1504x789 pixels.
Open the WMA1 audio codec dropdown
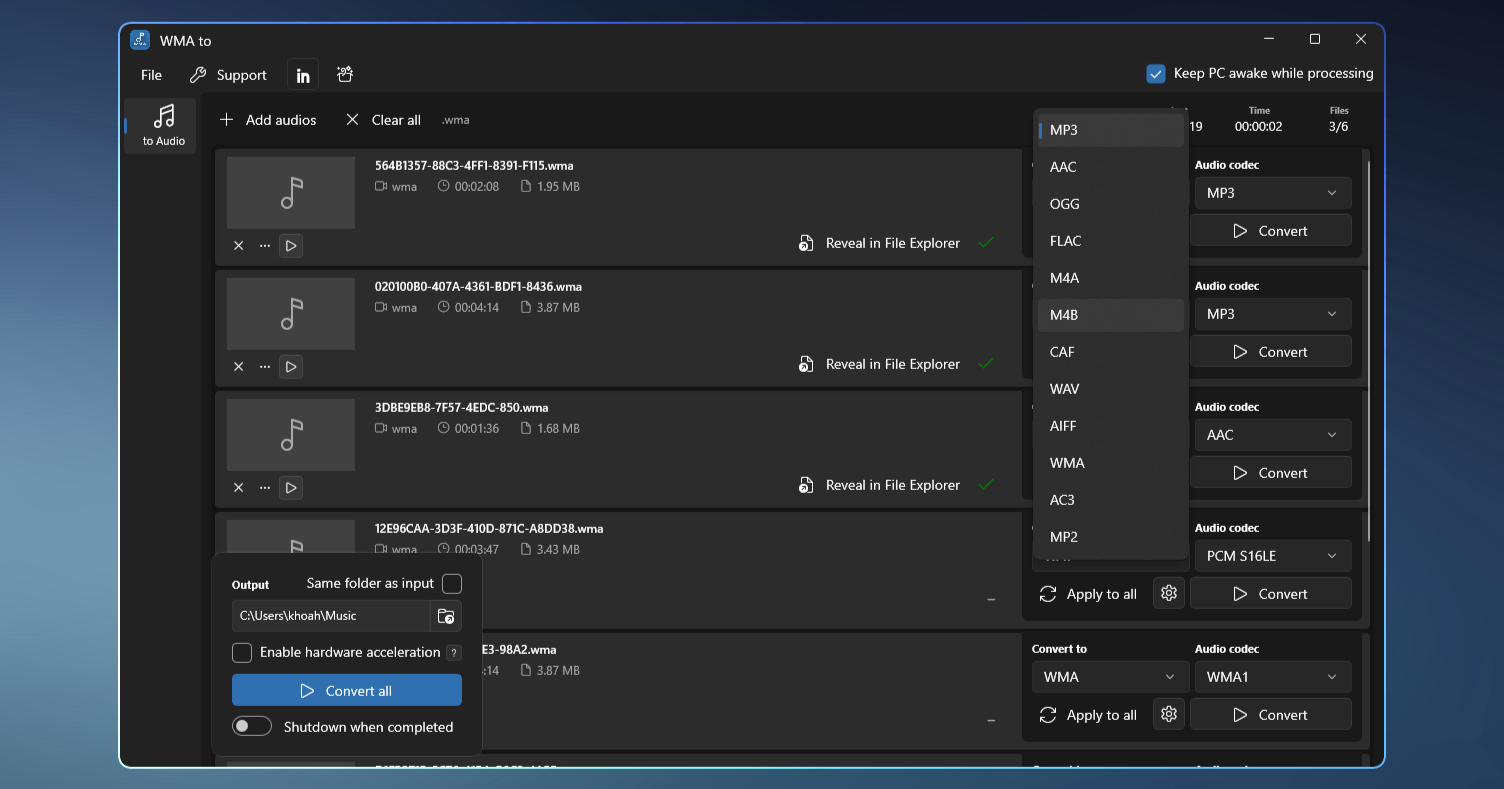1272,677
